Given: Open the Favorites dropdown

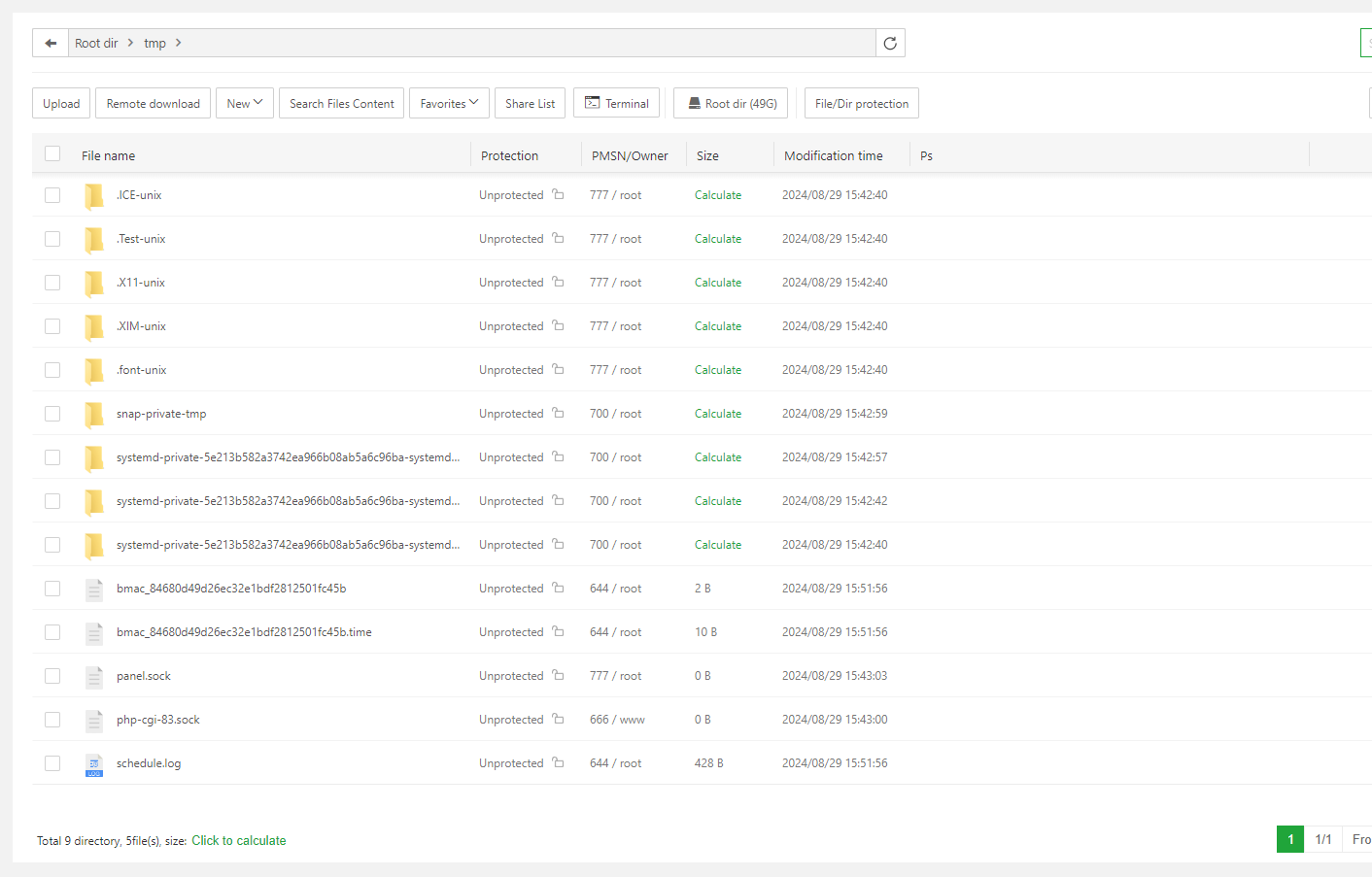Looking at the screenshot, I should (449, 103).
